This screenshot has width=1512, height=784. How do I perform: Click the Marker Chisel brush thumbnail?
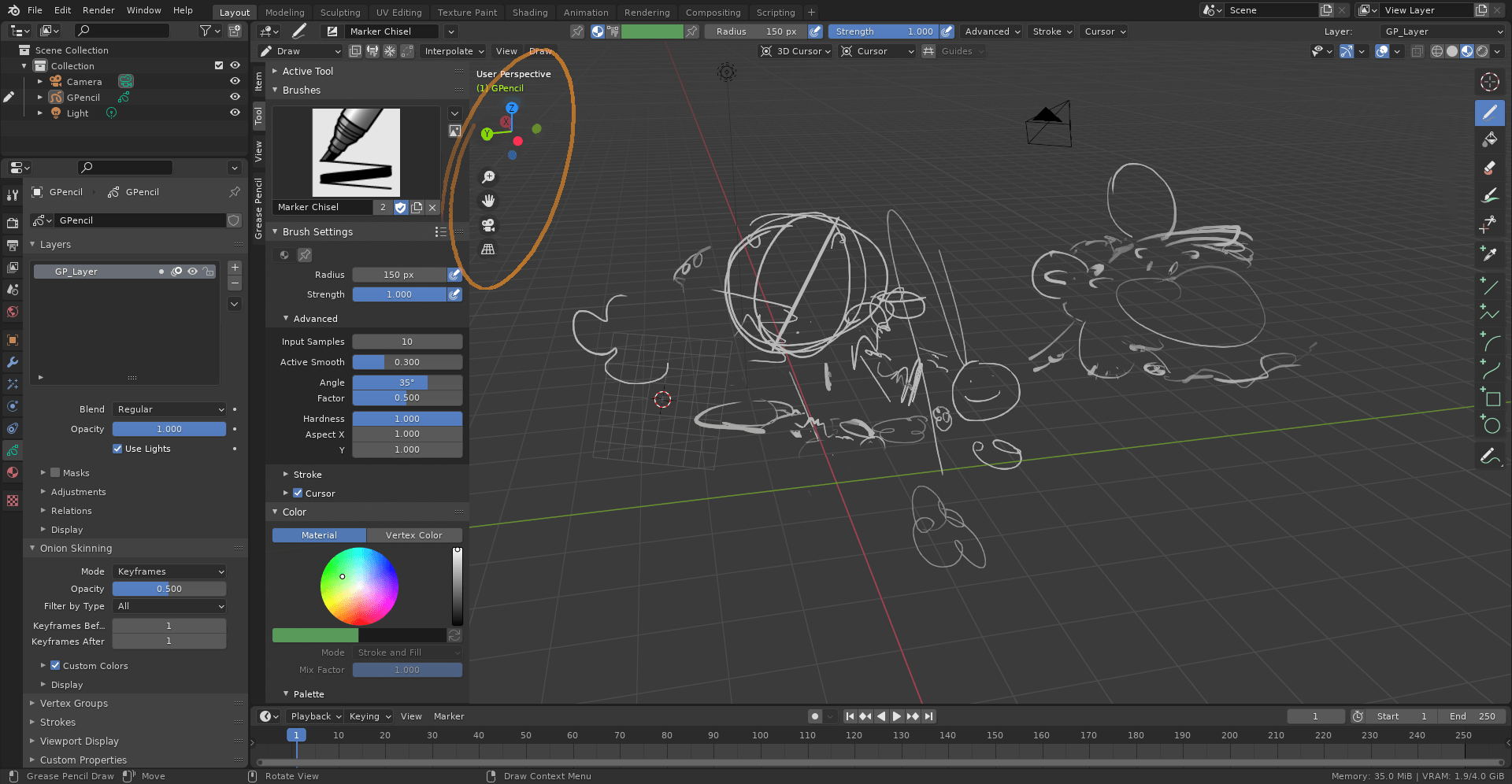356,153
